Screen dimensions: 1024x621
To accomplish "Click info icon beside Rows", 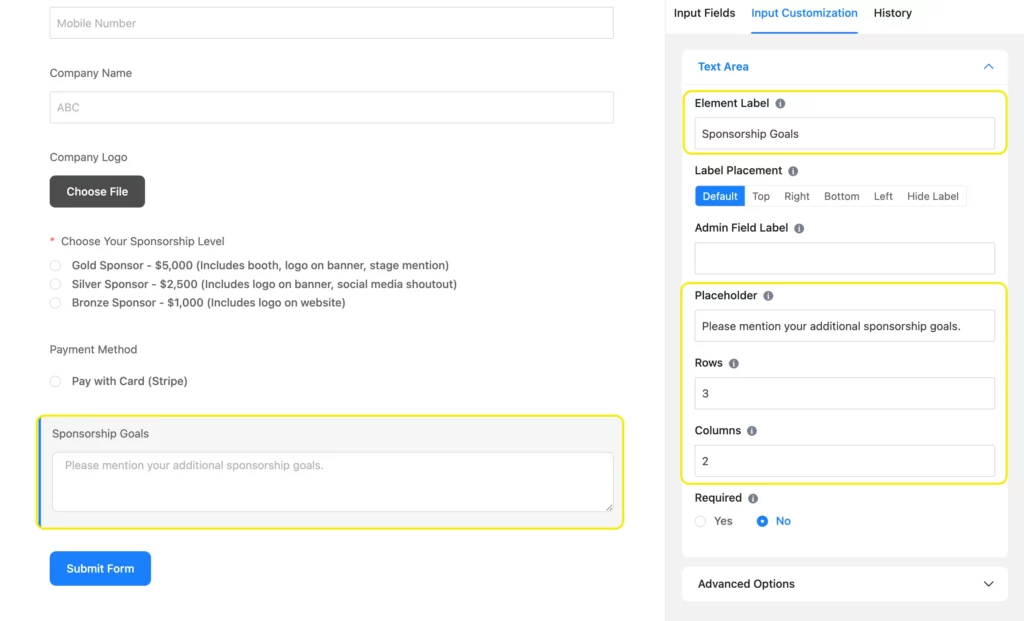I will point(733,364).
